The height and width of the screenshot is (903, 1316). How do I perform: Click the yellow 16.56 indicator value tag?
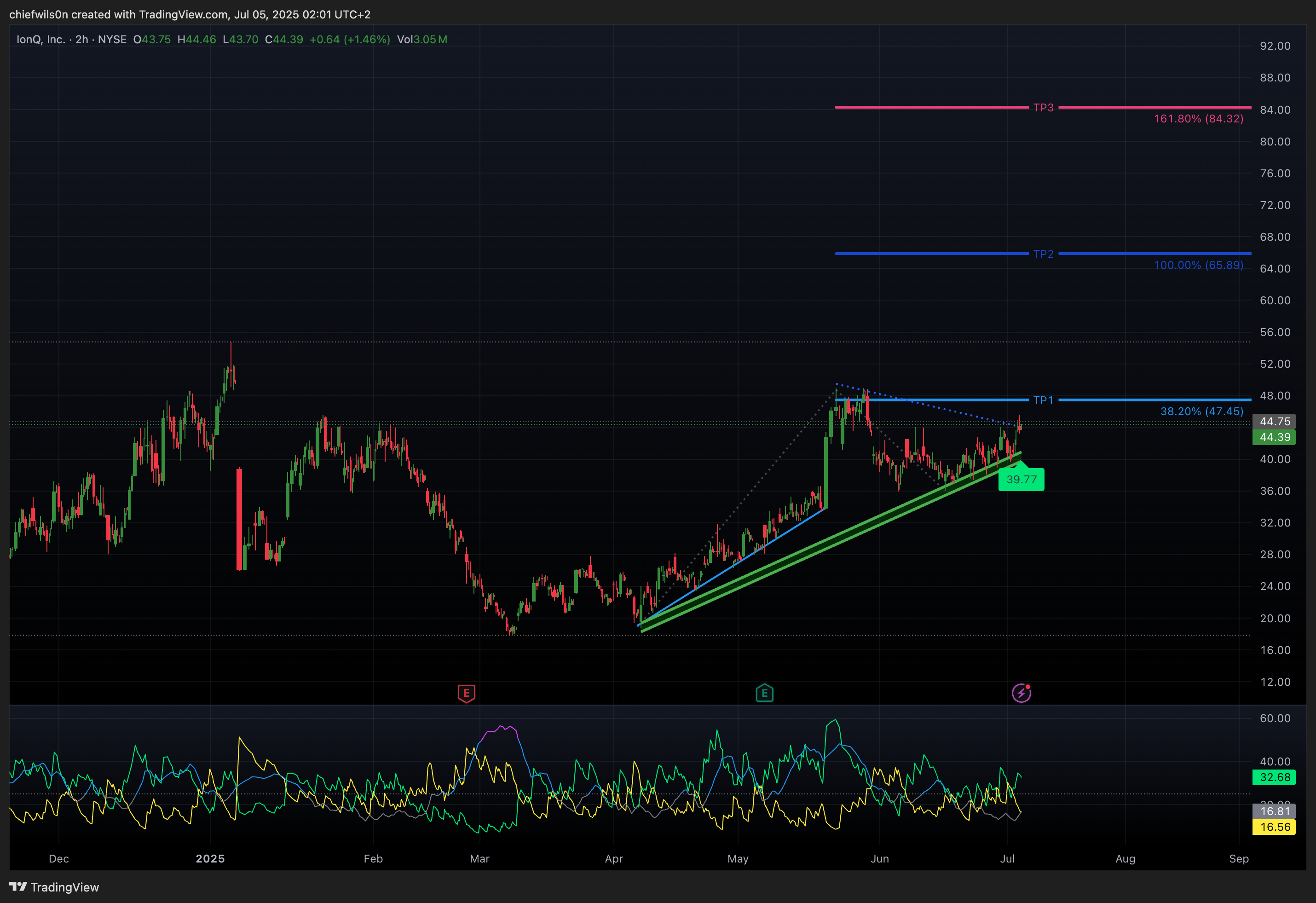coord(1274,827)
